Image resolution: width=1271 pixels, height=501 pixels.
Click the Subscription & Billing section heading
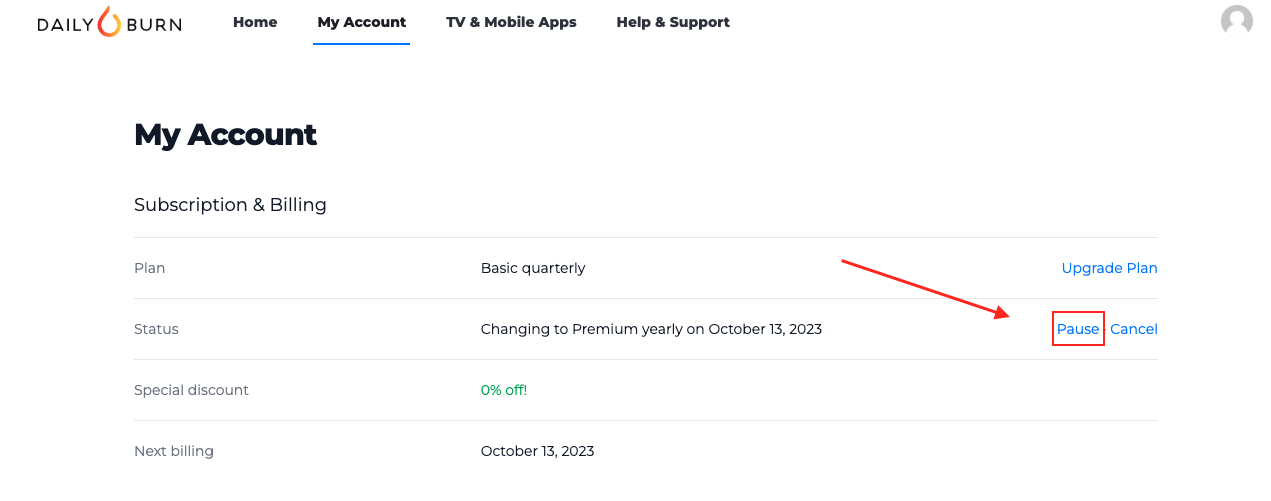click(x=230, y=205)
